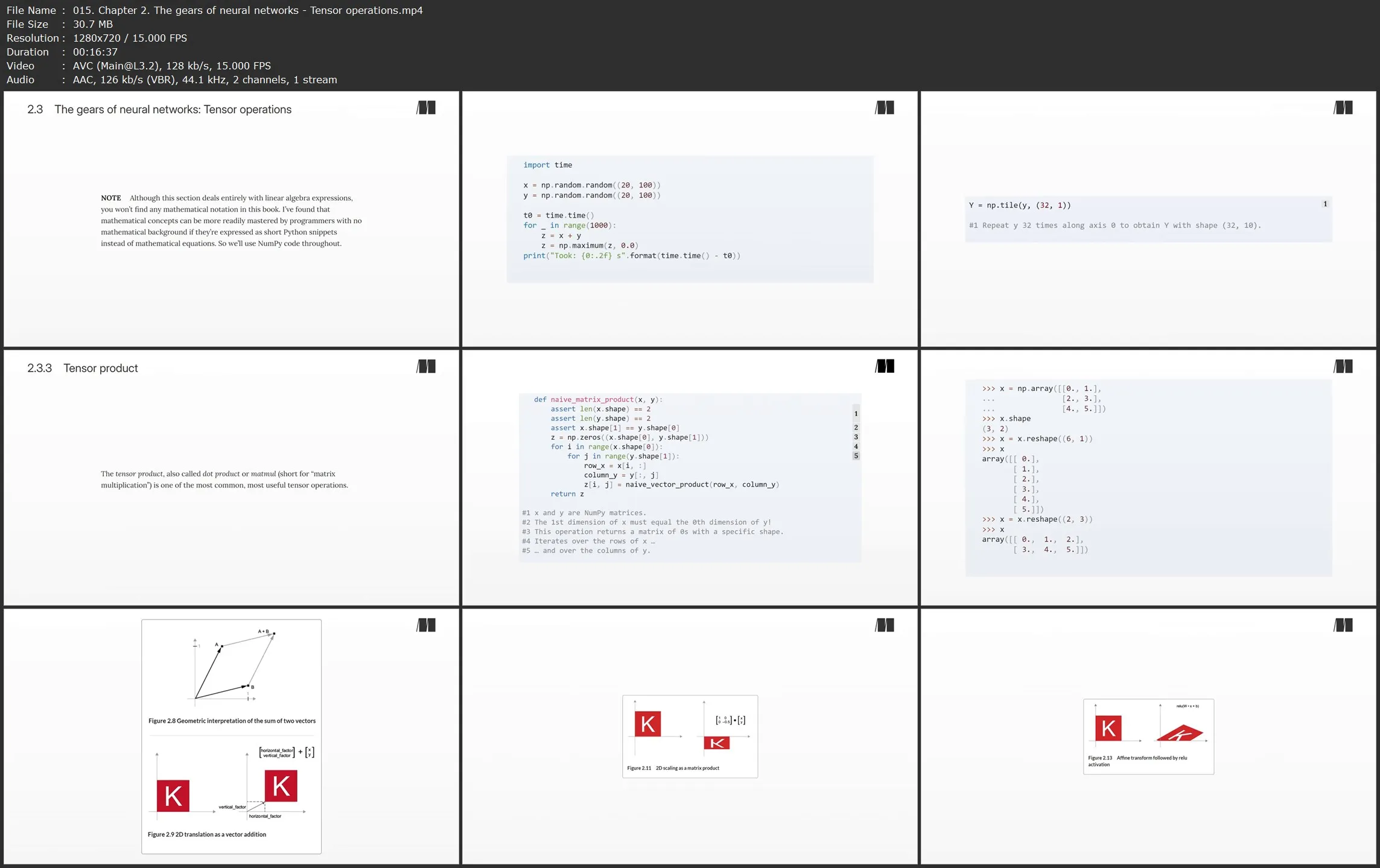Viewport: 1380px width, 868px height.
Task: Click annotation badge 5 in the naive_matrix_product code
Action: [x=856, y=456]
